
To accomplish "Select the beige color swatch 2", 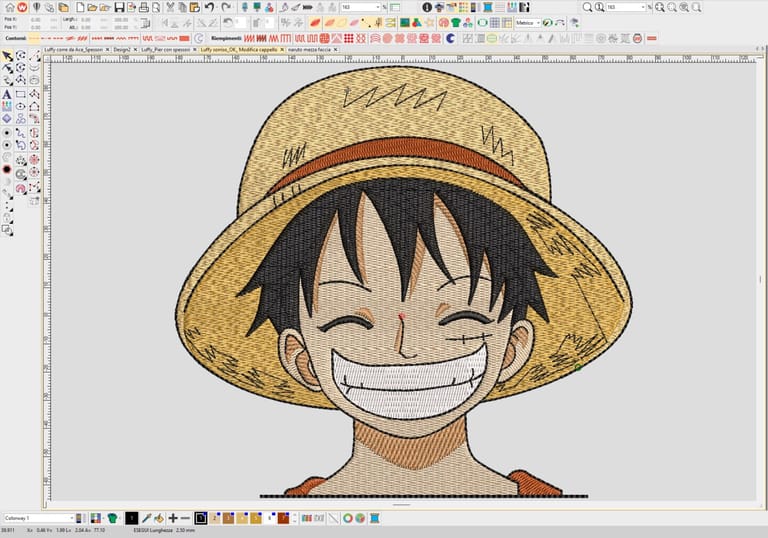I will pyautogui.click(x=215, y=518).
